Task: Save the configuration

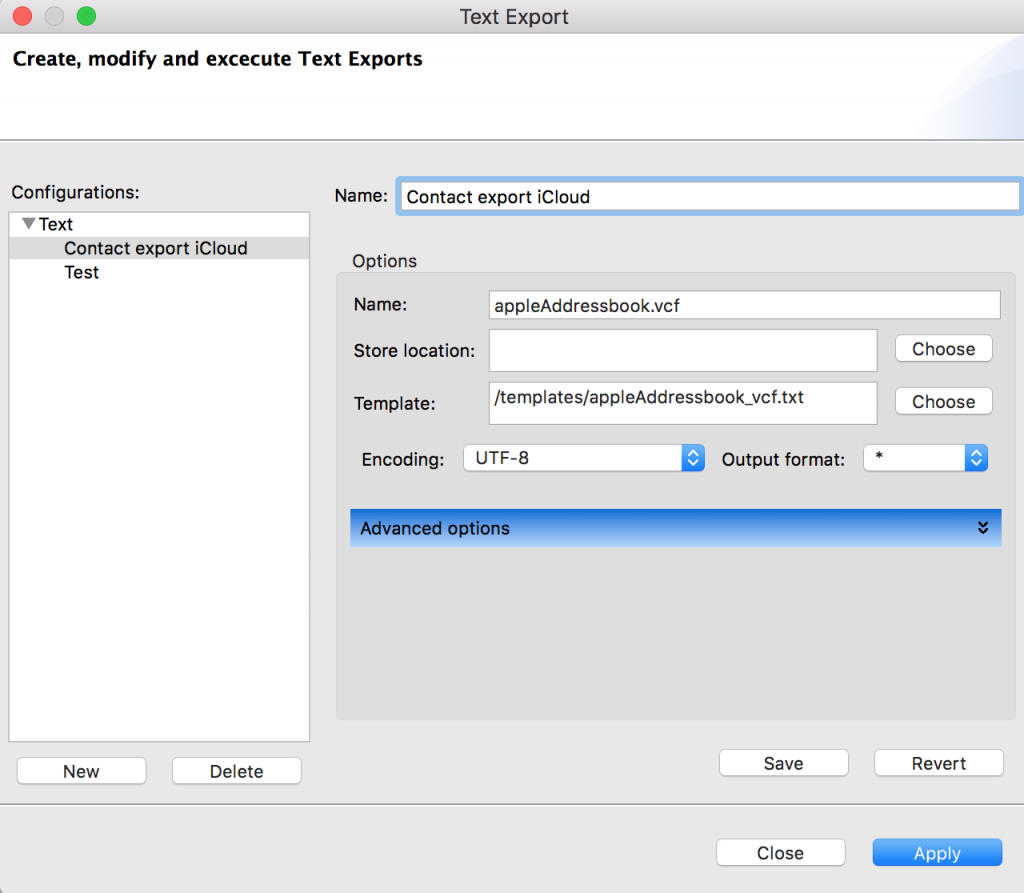Action: coord(784,763)
